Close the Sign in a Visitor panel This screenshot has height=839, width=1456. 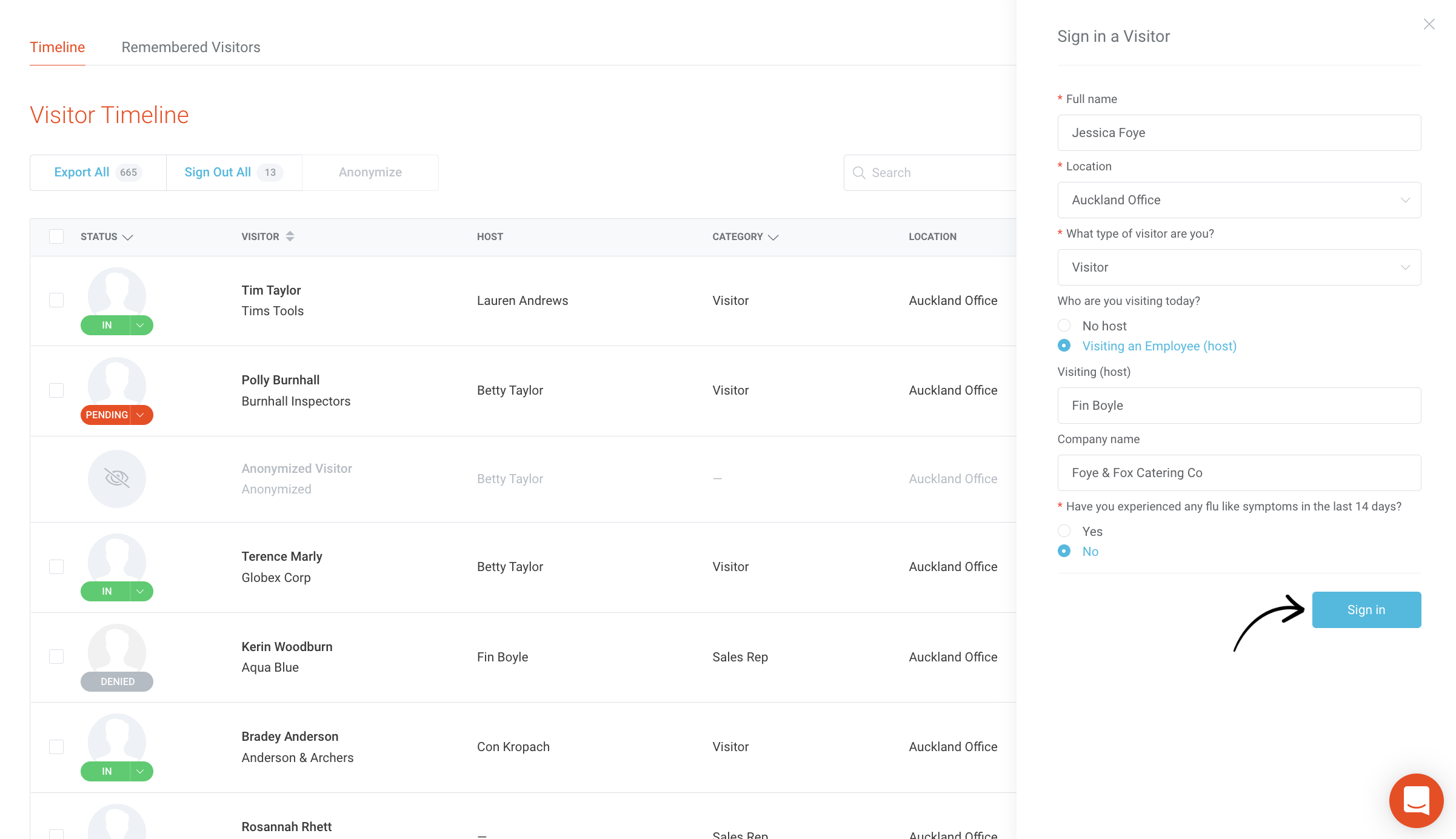1429,24
